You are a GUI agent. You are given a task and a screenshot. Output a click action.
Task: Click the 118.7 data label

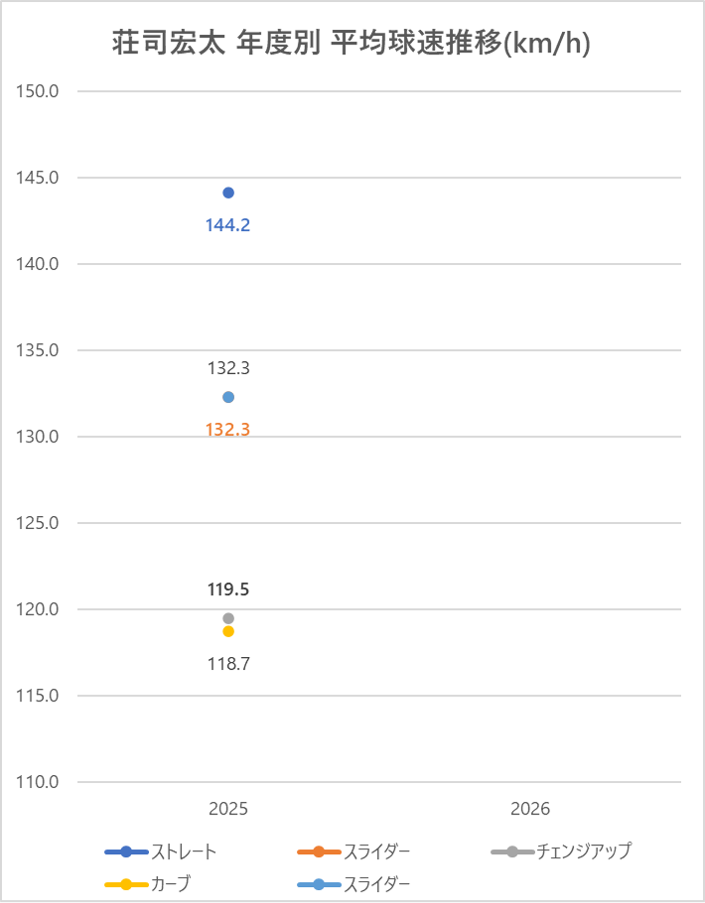click(228, 663)
